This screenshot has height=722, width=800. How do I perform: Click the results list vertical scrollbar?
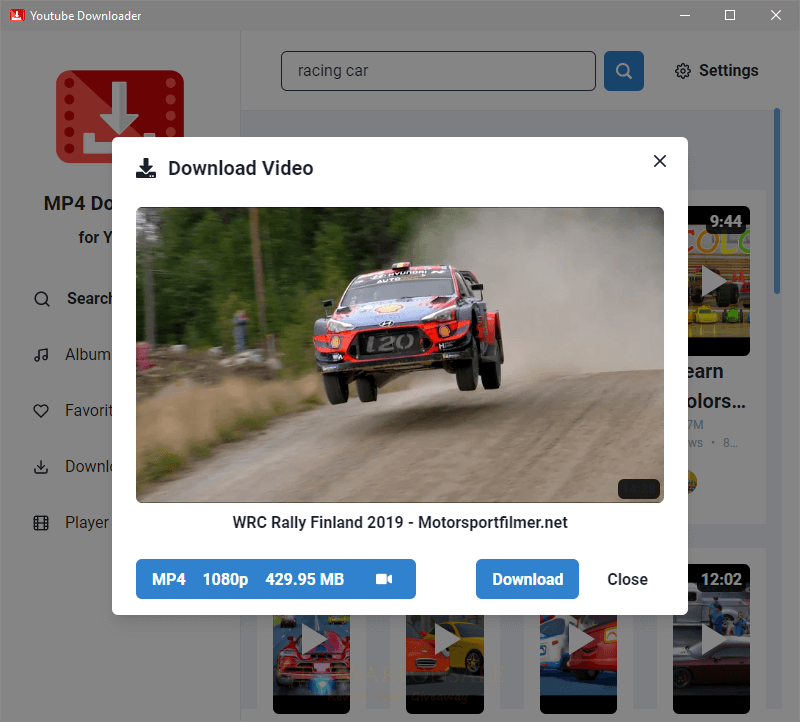point(777,201)
